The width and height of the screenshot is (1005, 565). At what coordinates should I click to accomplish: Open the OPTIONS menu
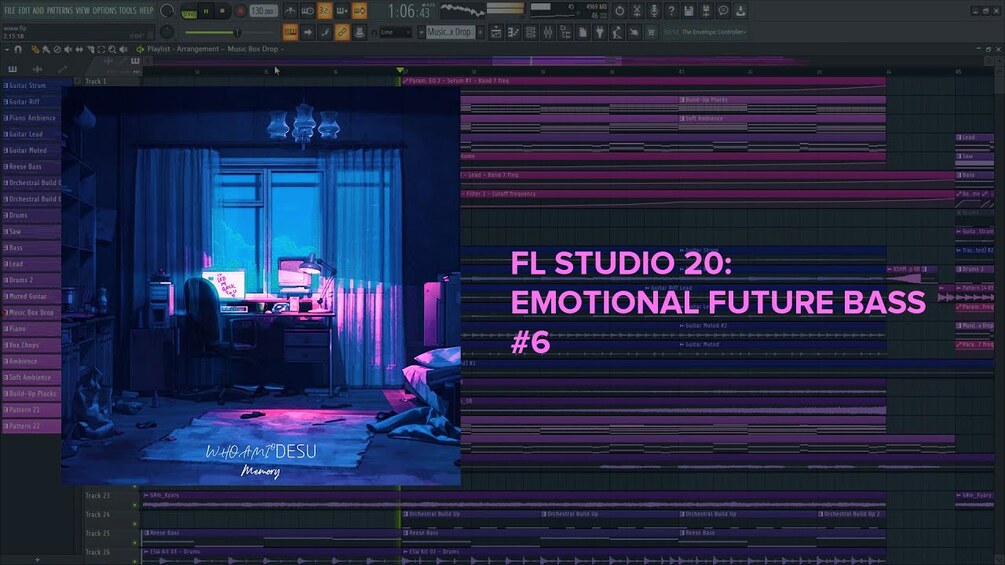click(104, 10)
